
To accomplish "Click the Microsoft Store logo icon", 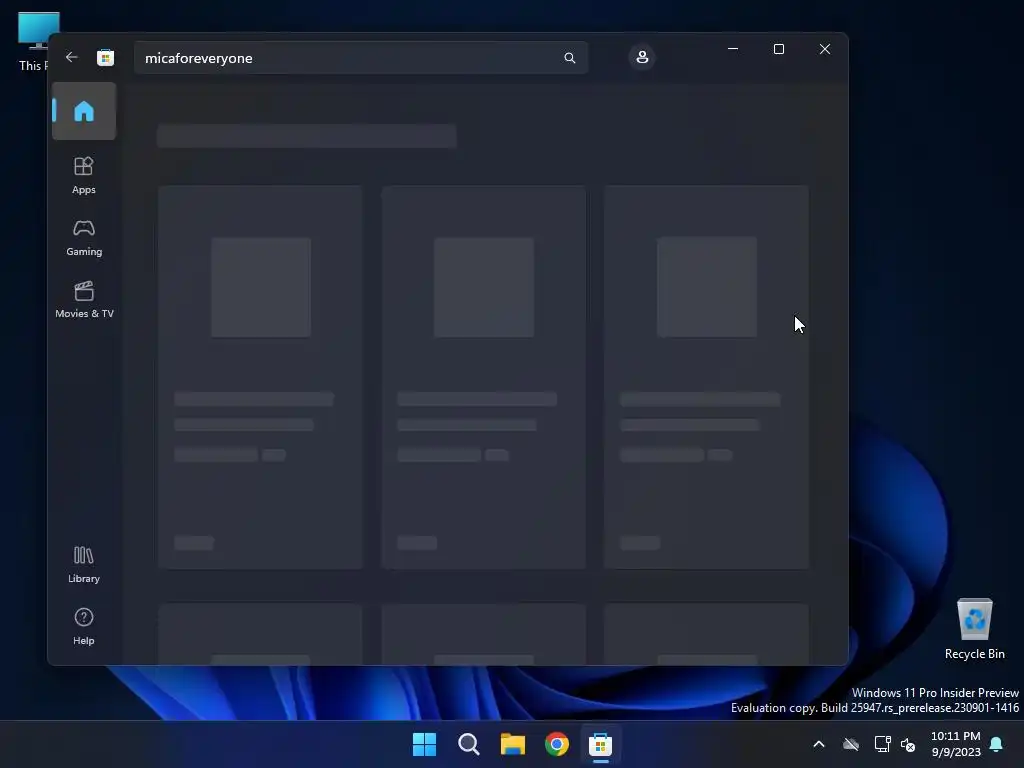I will point(105,57).
